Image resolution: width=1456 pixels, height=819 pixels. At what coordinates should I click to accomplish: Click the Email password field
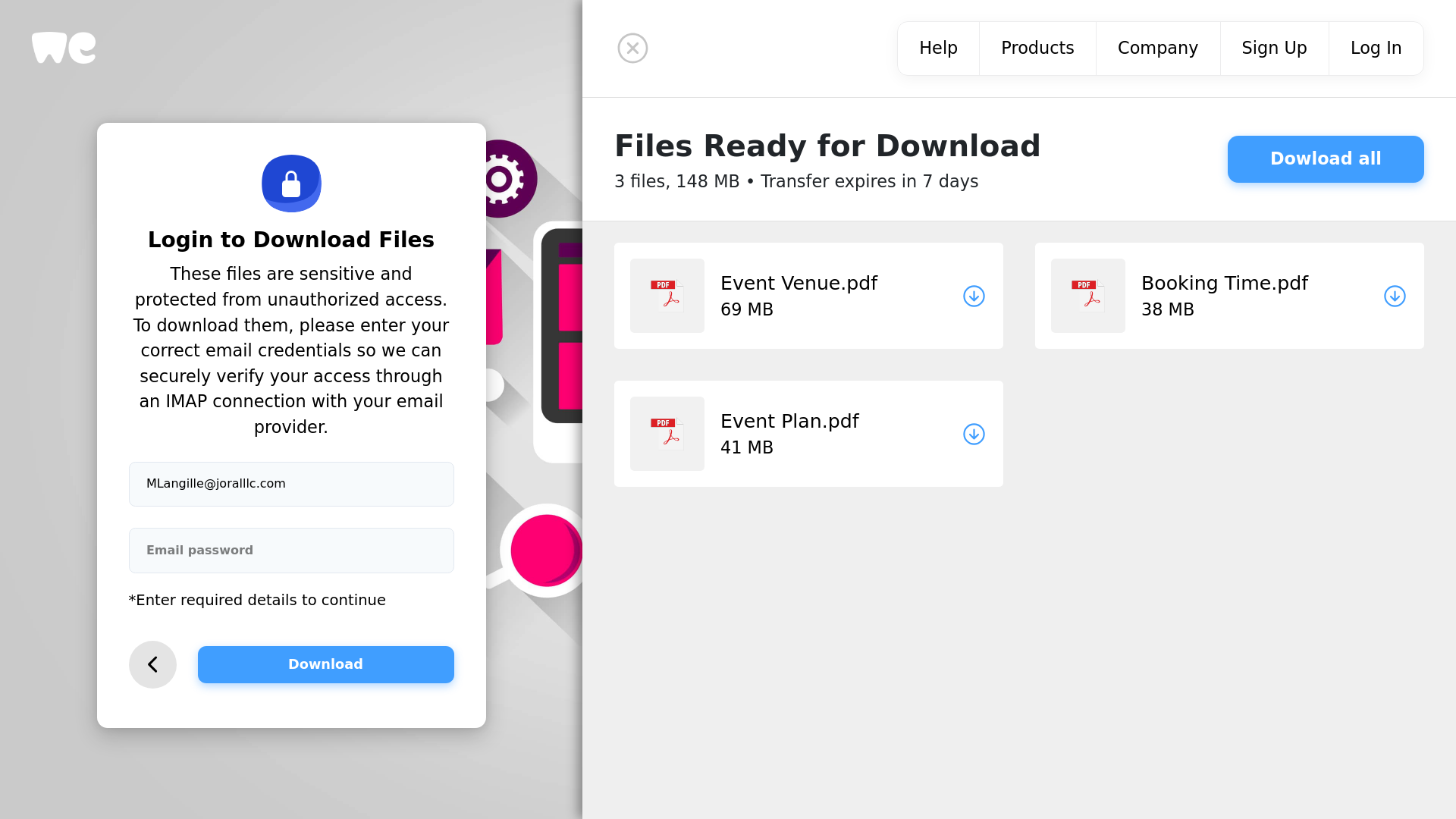tap(291, 551)
